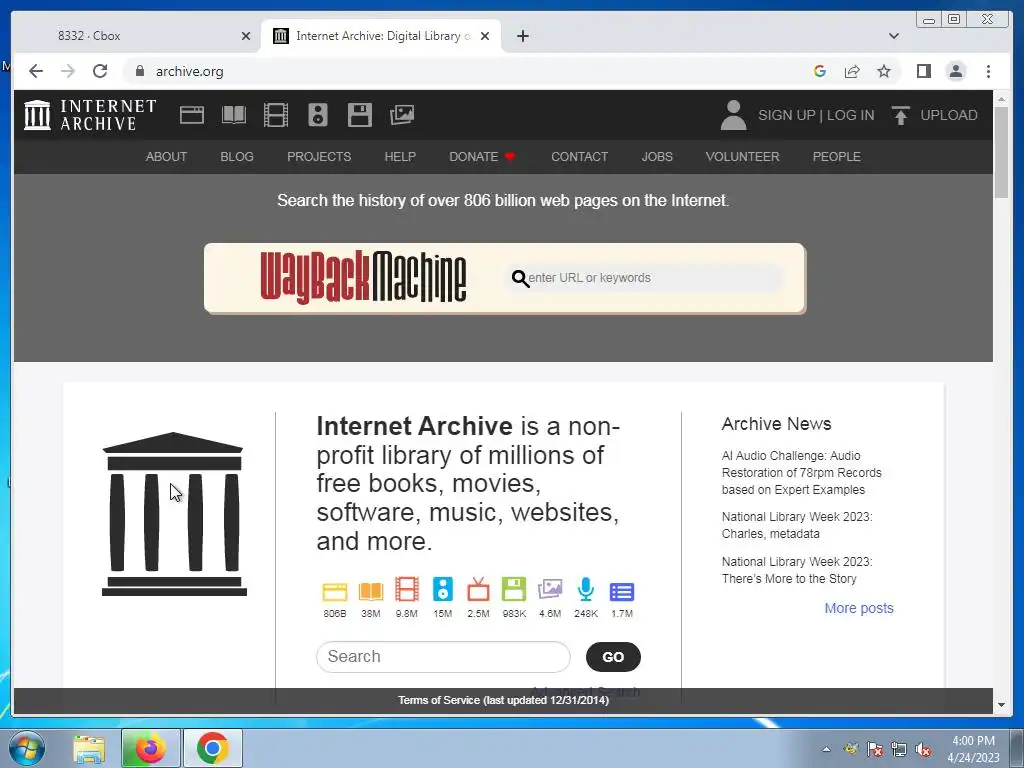
Task: Click the Terms of Service banner text
Action: pyautogui.click(x=503, y=700)
